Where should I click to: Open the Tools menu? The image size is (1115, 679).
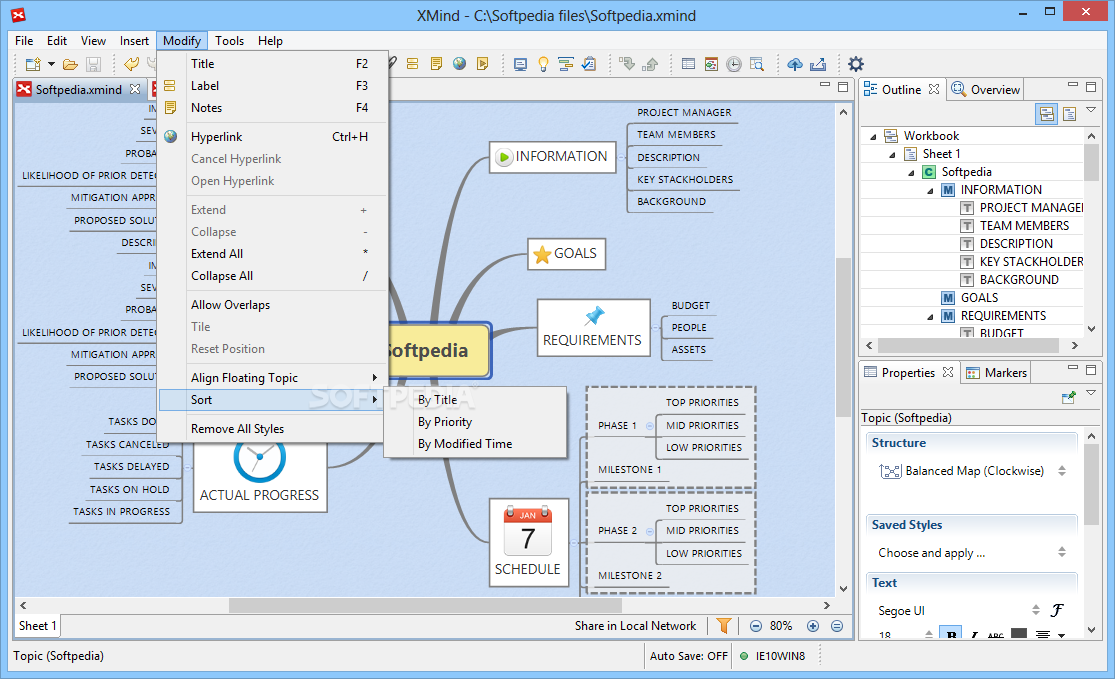229,41
